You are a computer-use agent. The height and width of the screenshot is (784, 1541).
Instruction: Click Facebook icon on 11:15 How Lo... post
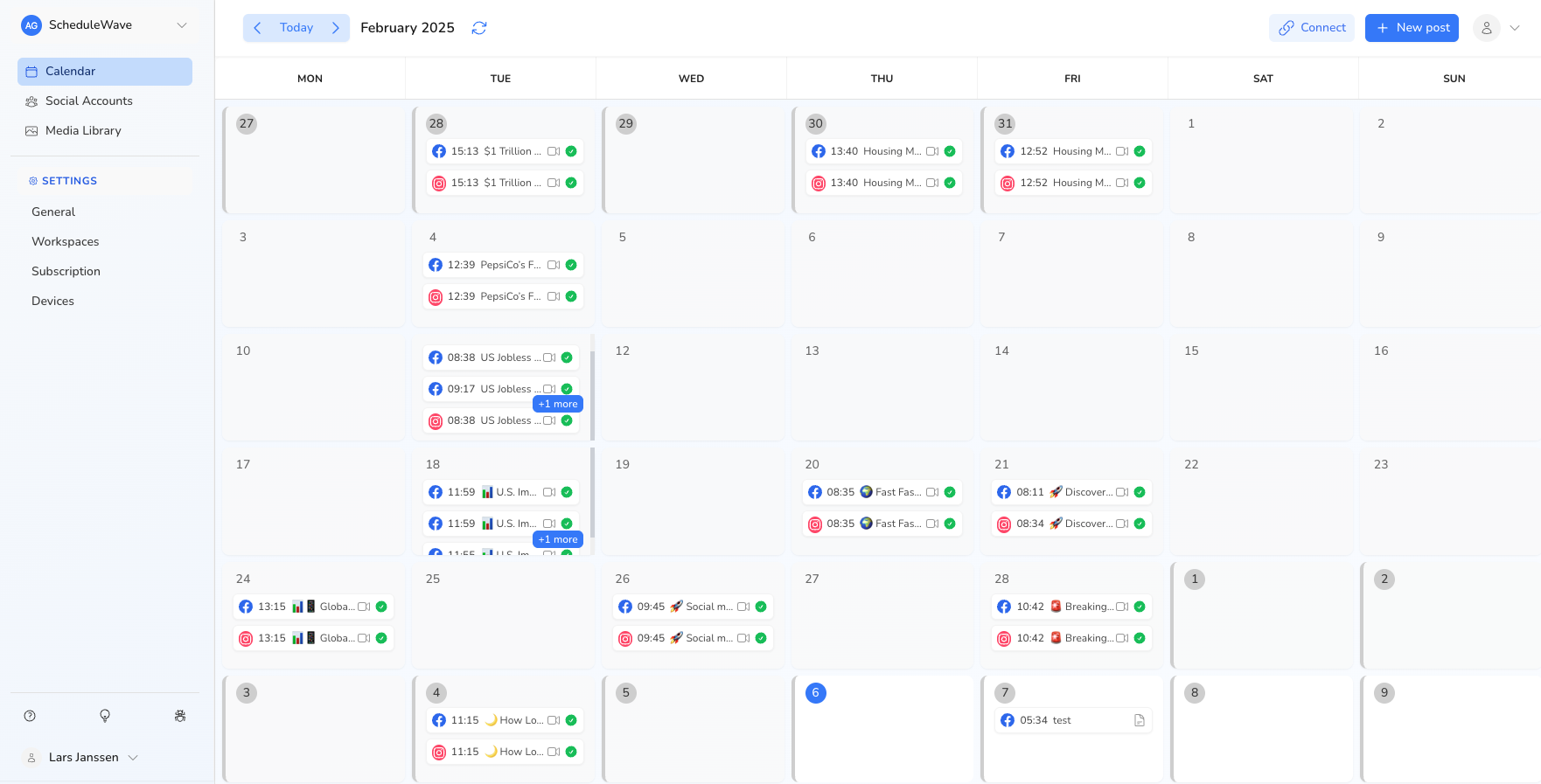(439, 721)
